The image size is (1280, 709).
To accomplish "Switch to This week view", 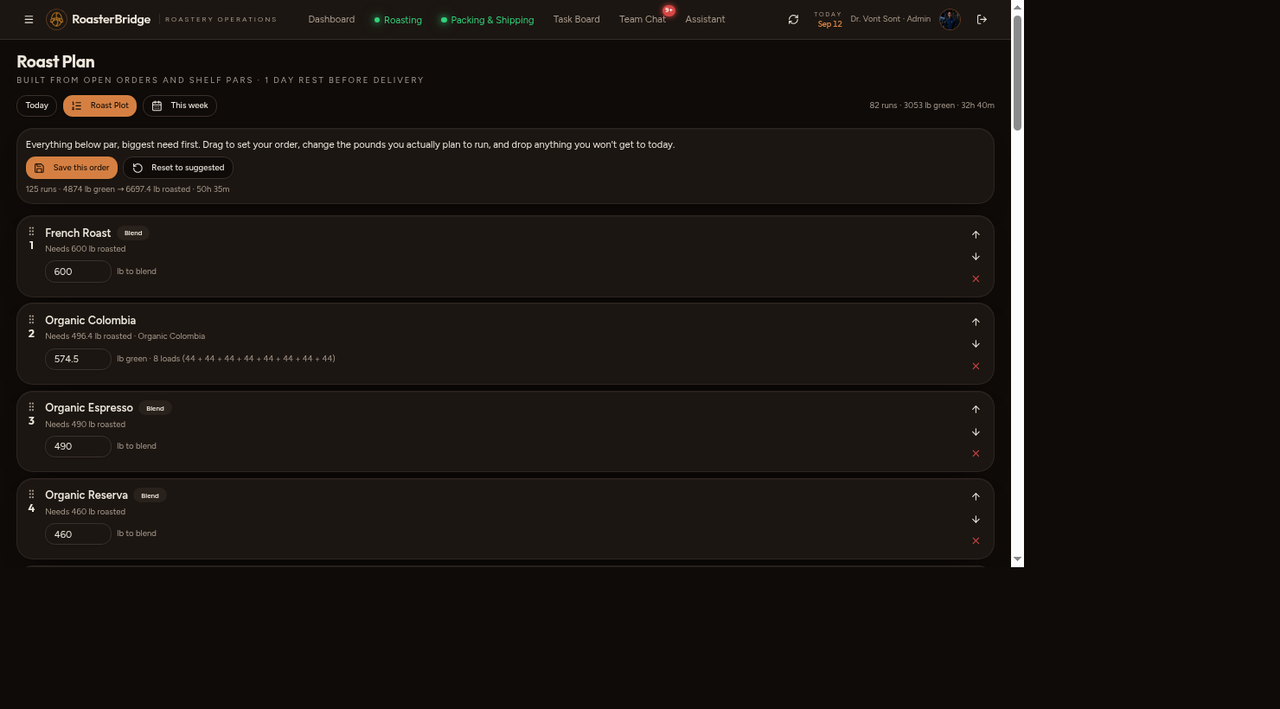I will tap(180, 105).
